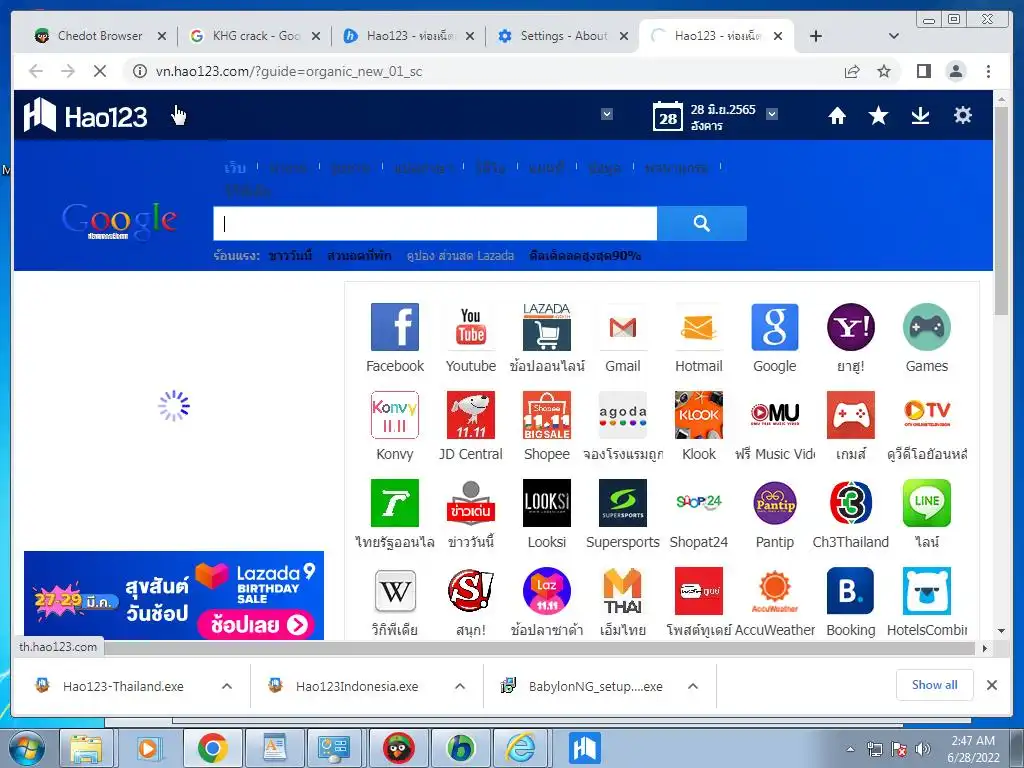Open the Games controller icon

tap(927, 327)
